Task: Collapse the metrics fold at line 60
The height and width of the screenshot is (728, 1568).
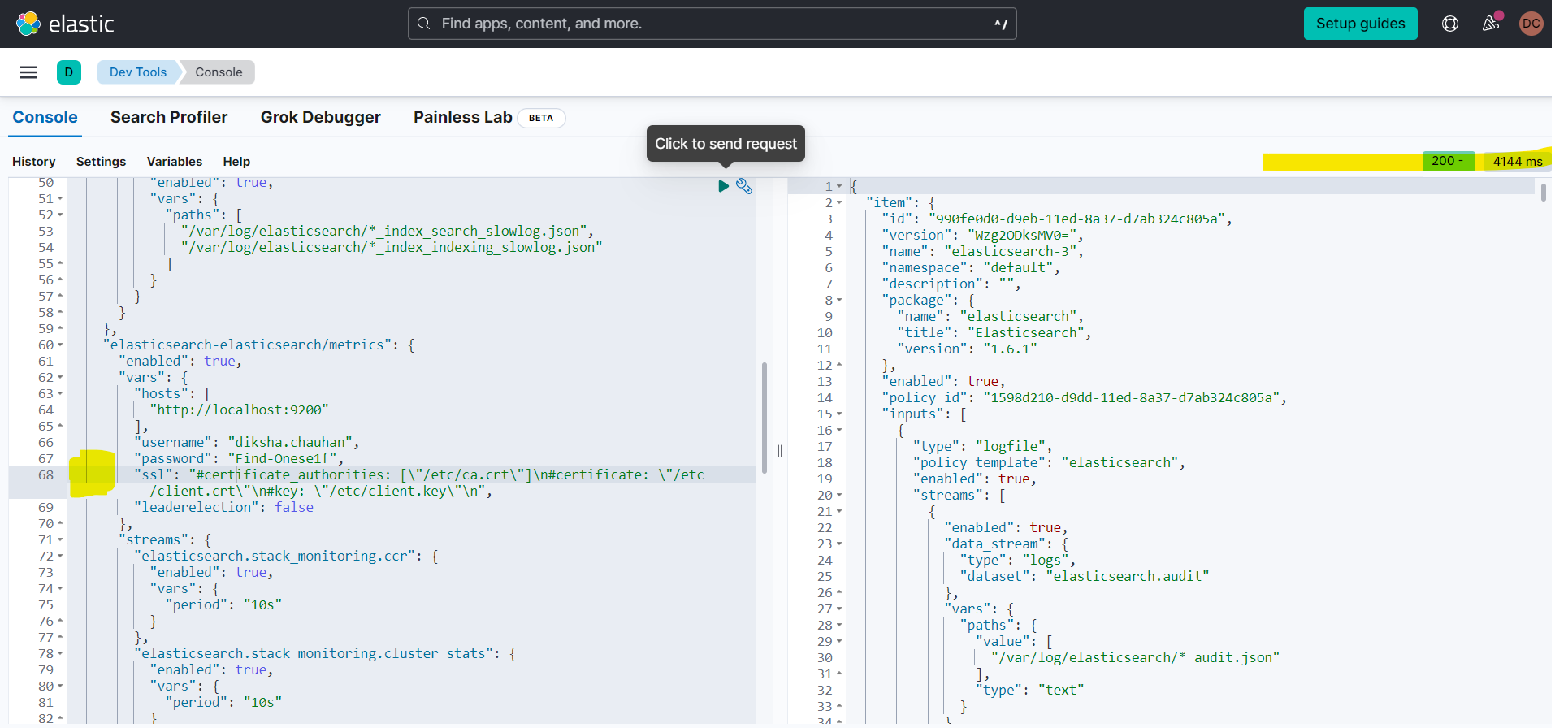Action: (x=60, y=345)
